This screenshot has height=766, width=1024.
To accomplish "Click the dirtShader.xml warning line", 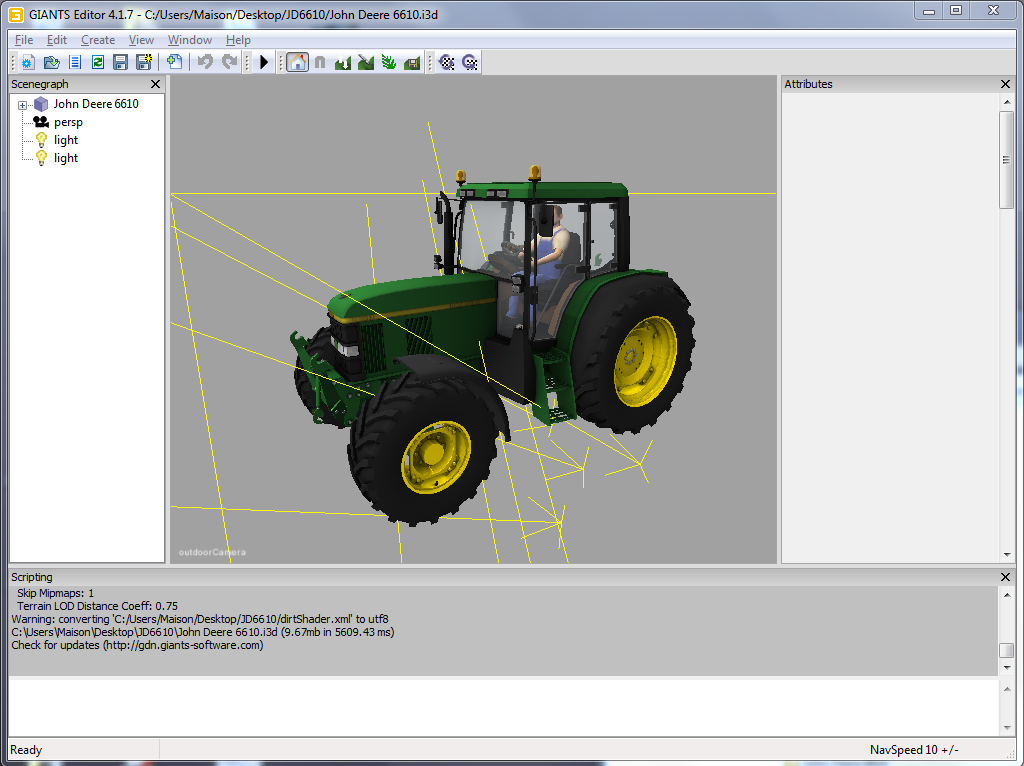I will 200,619.
